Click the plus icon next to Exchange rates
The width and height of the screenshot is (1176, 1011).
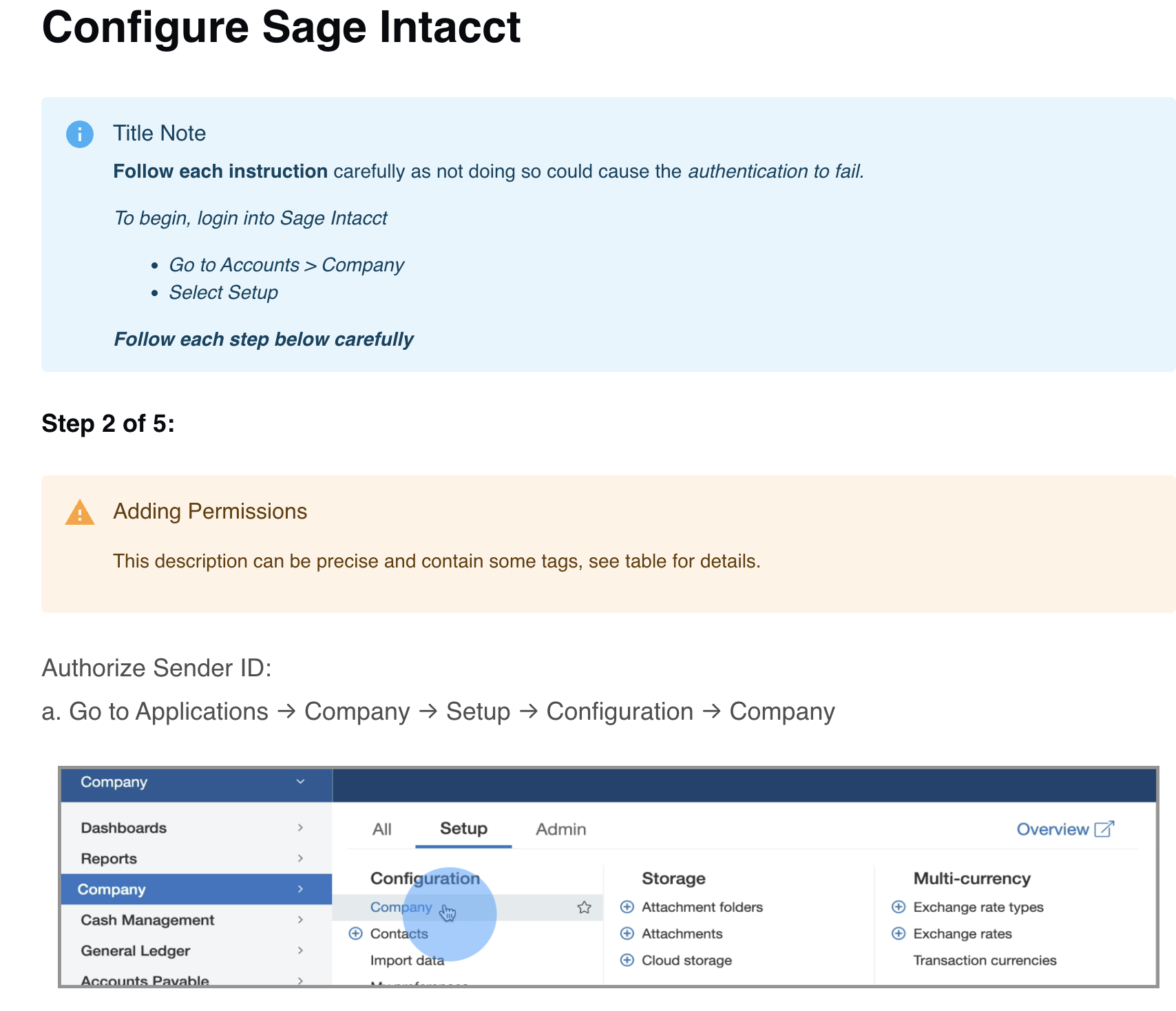[x=899, y=933]
